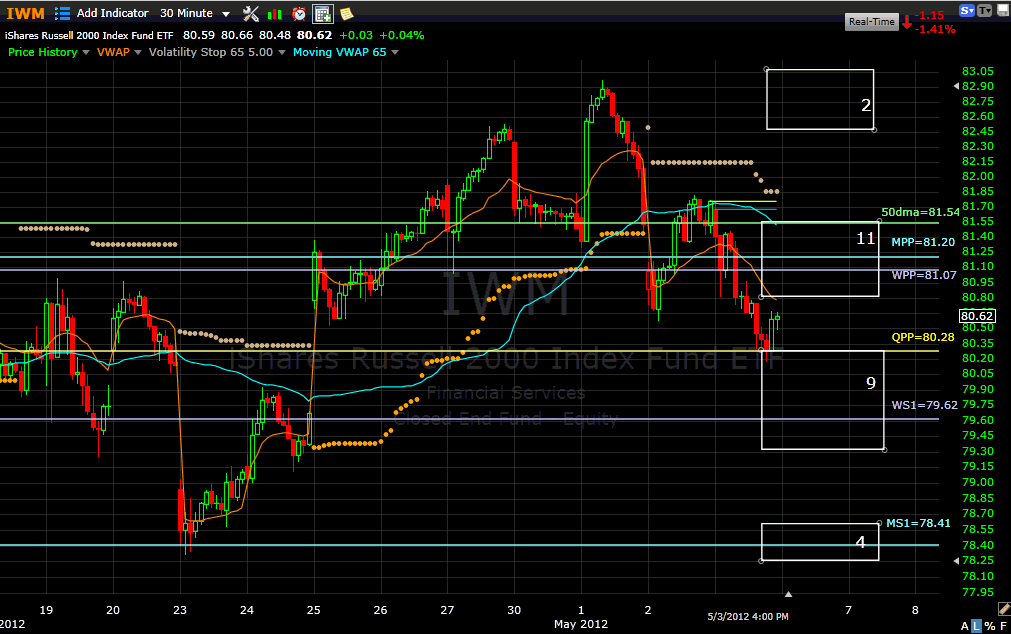1011x634 pixels.
Task: Click the triangle marker beside 78.25
Action: pyautogui.click(x=956, y=560)
